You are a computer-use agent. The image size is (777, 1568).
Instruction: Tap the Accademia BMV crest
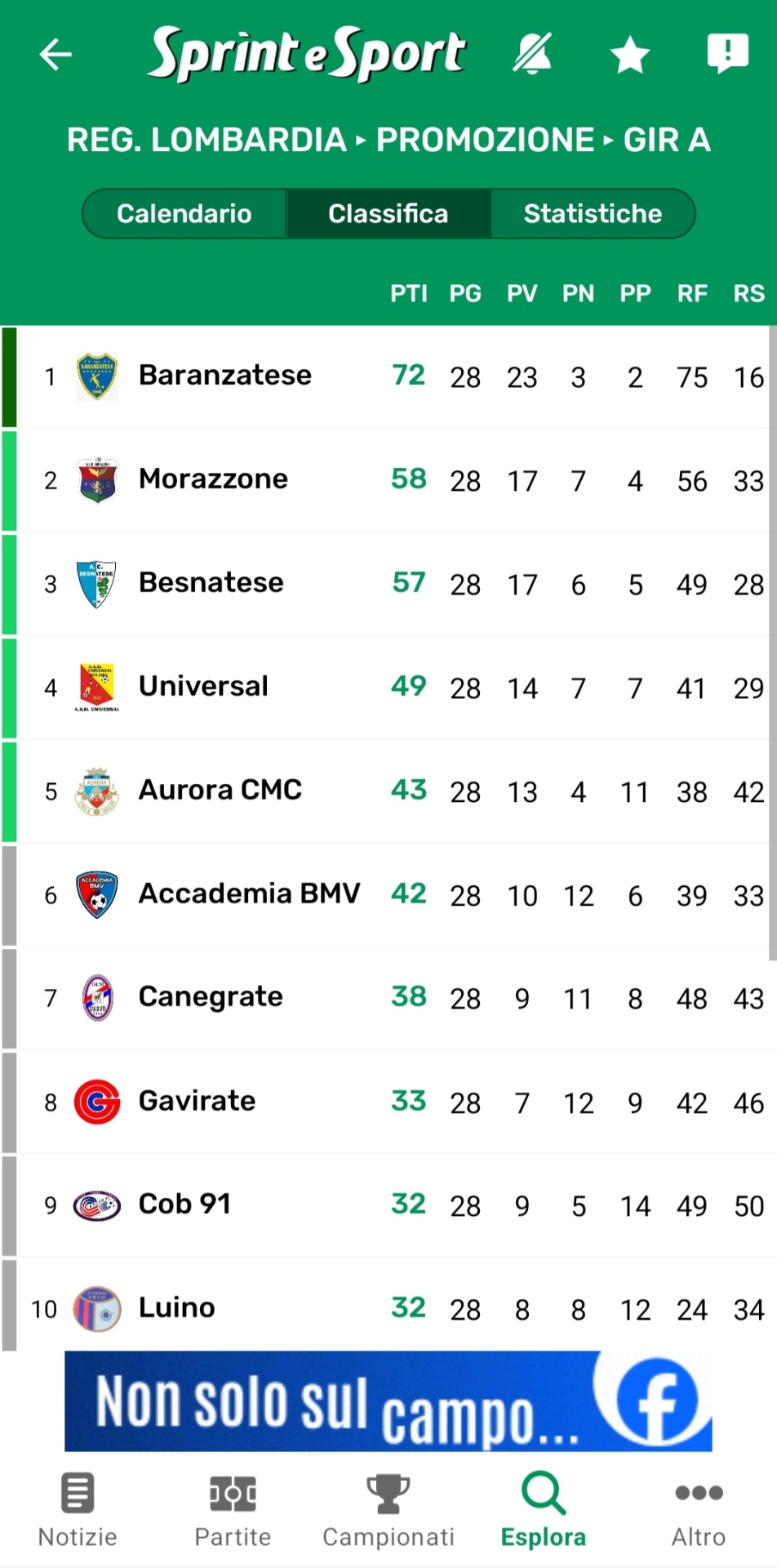tap(97, 894)
